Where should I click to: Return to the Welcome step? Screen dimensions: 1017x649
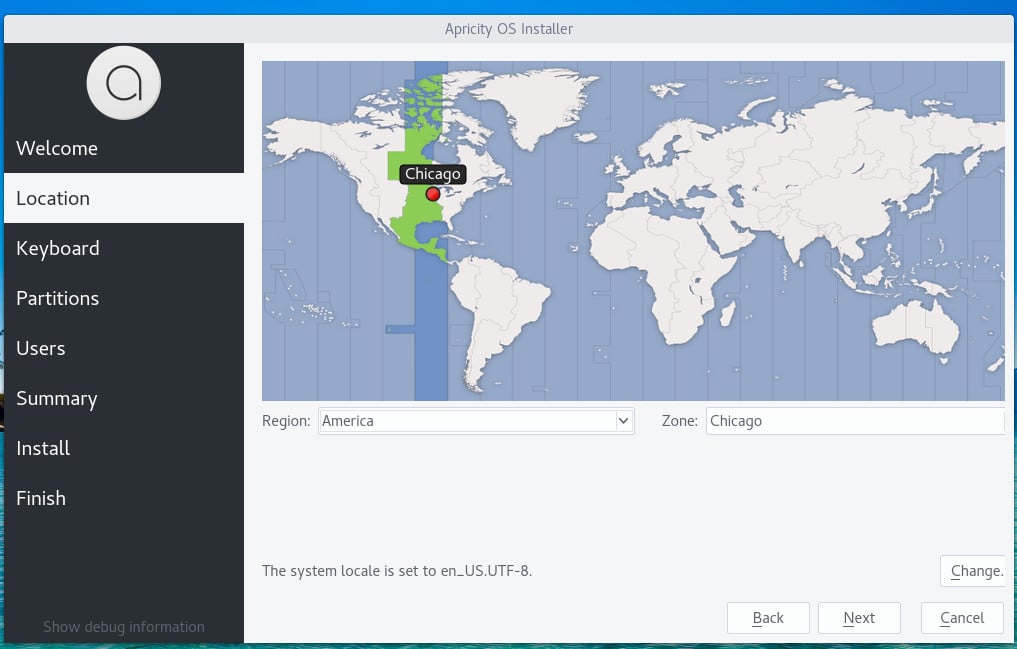pyautogui.click(x=57, y=148)
